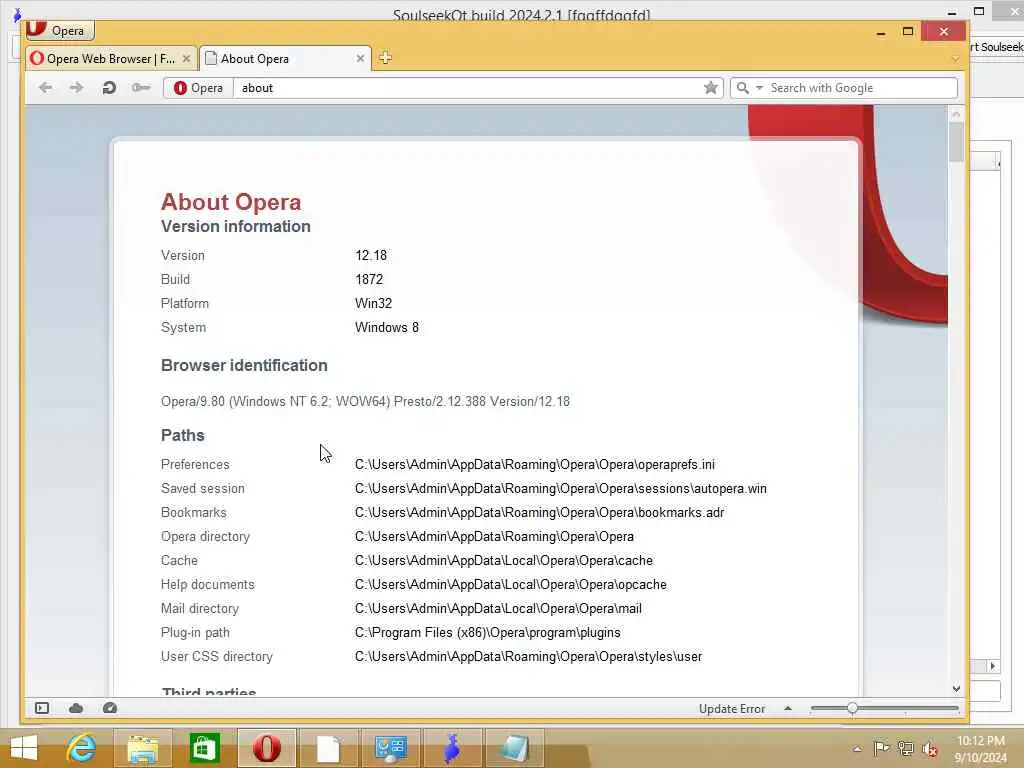
Task: Click the autopera.win session path
Action: 561,488
